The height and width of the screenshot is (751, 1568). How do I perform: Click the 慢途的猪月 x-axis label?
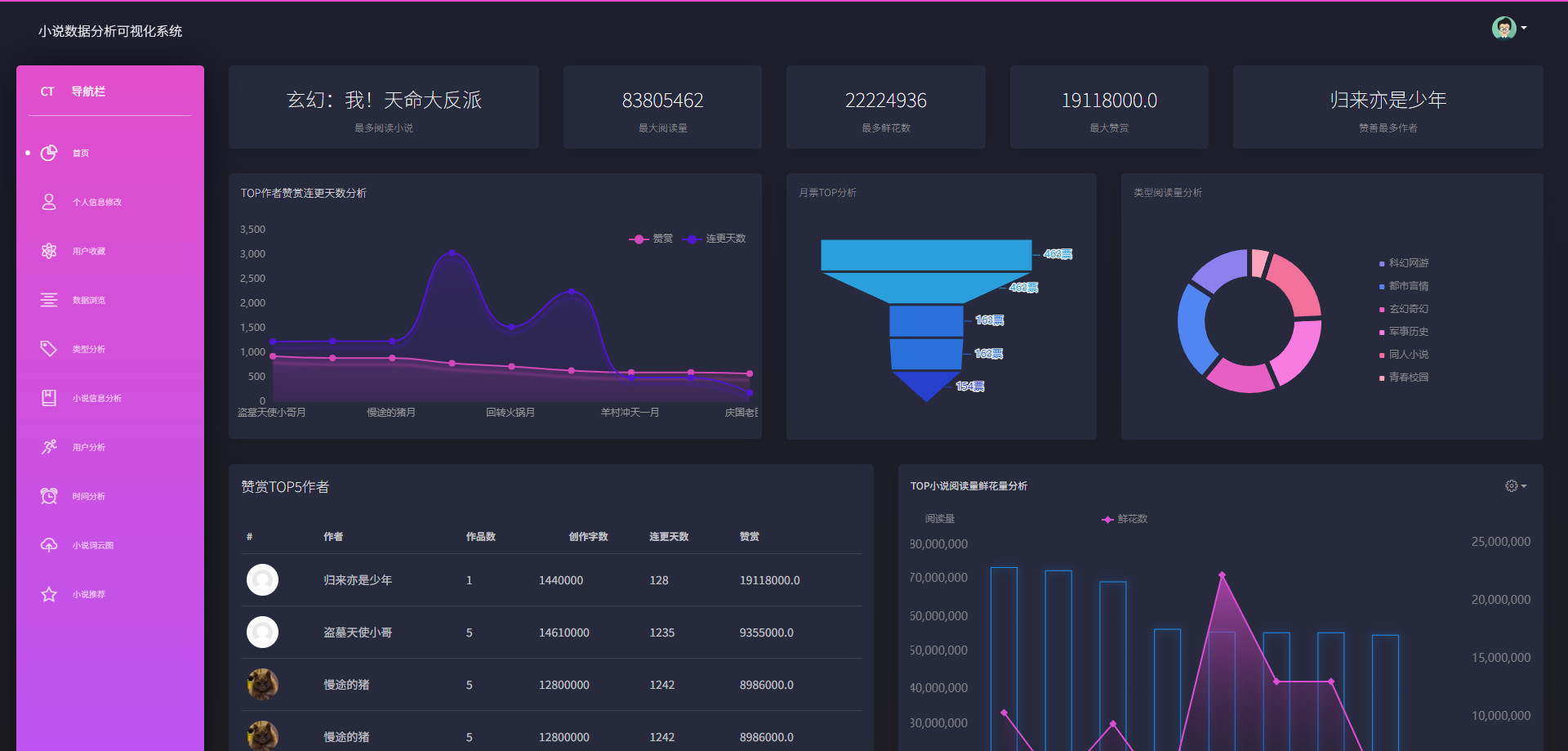point(391,413)
